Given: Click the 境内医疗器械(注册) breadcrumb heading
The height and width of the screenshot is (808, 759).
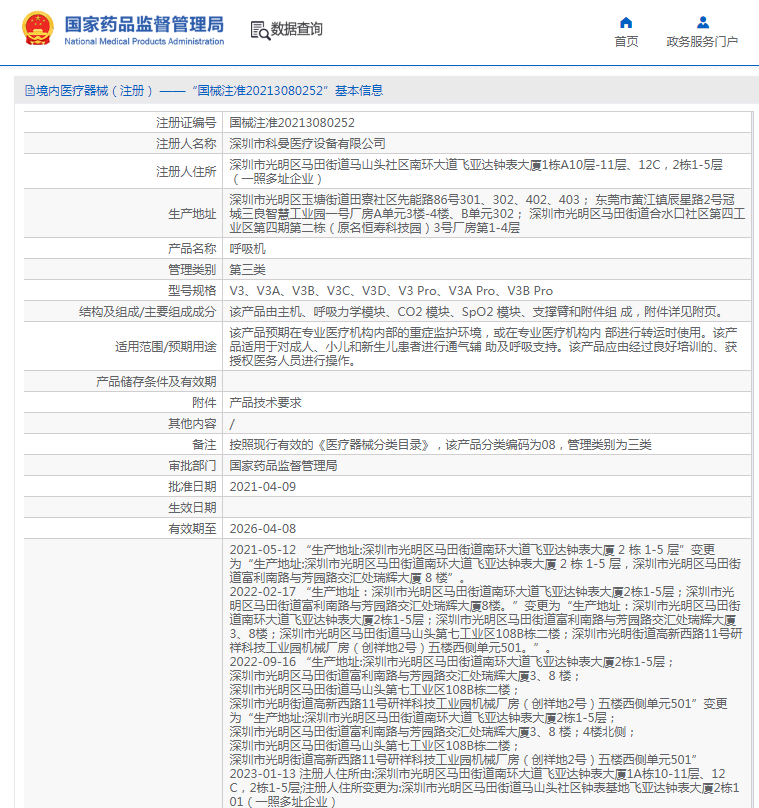Looking at the screenshot, I should [x=92, y=90].
